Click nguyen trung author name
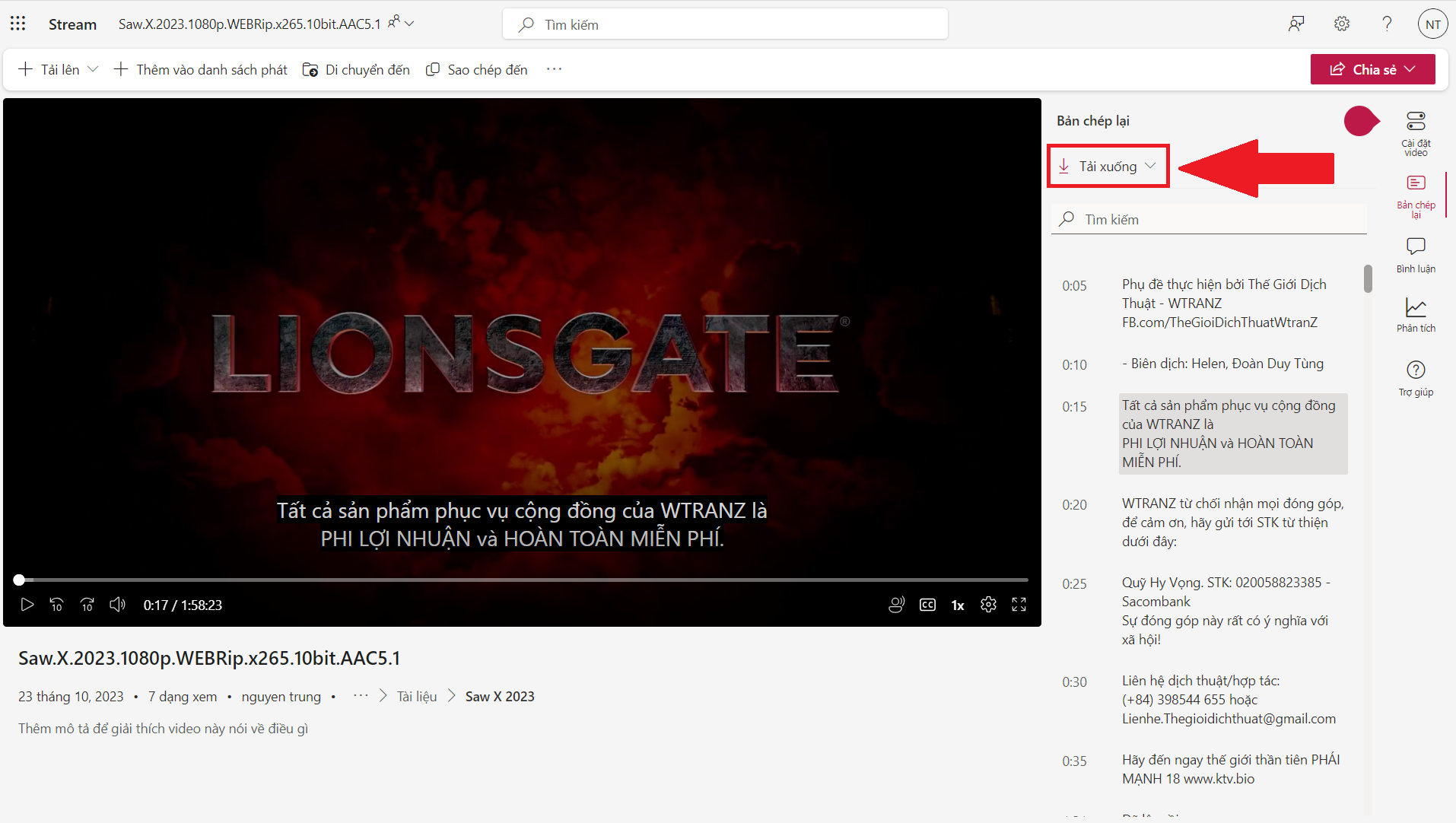The width and height of the screenshot is (1456, 823). pos(281,697)
